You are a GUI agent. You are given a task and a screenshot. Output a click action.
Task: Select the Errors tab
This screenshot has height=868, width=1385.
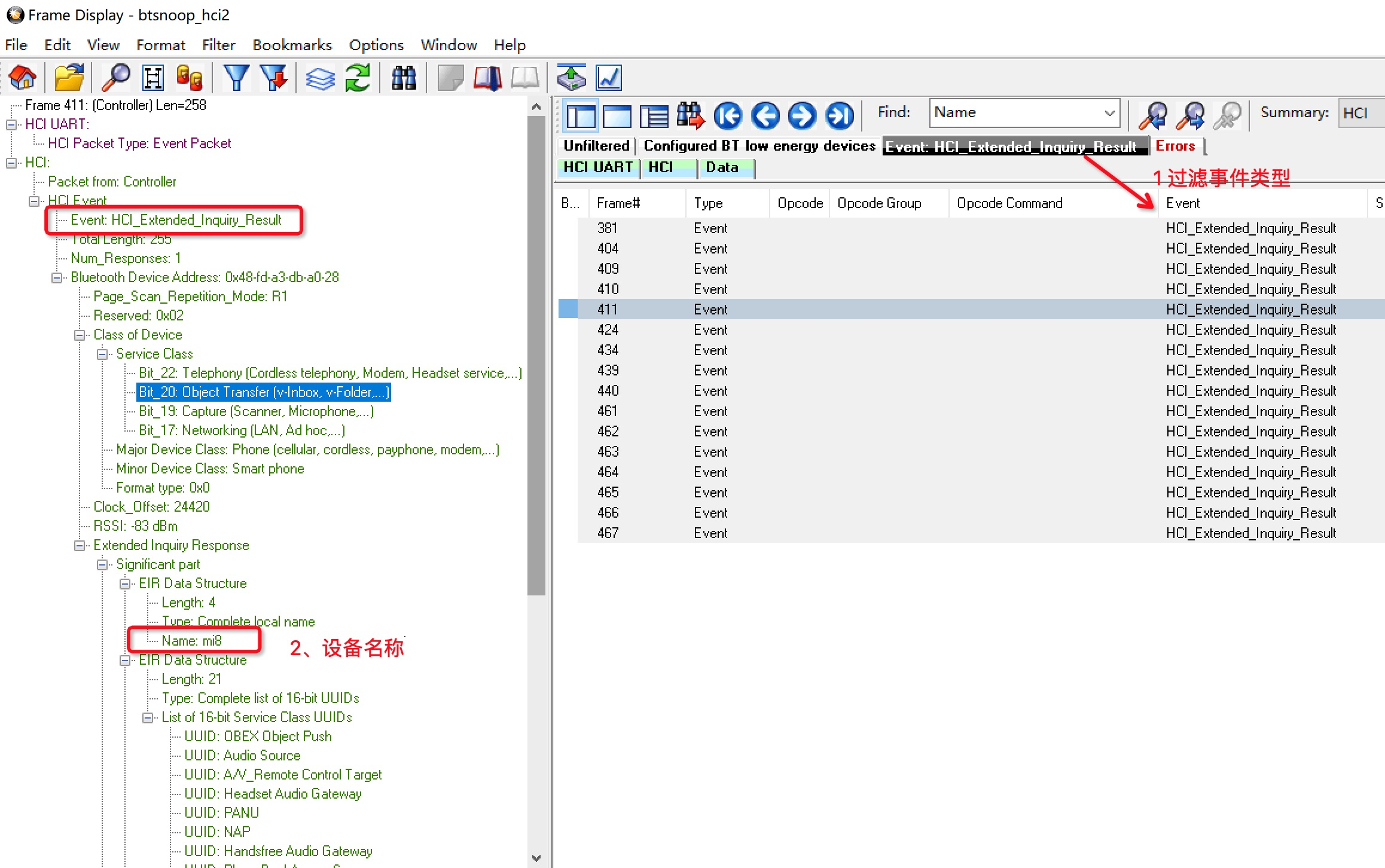click(x=1174, y=146)
